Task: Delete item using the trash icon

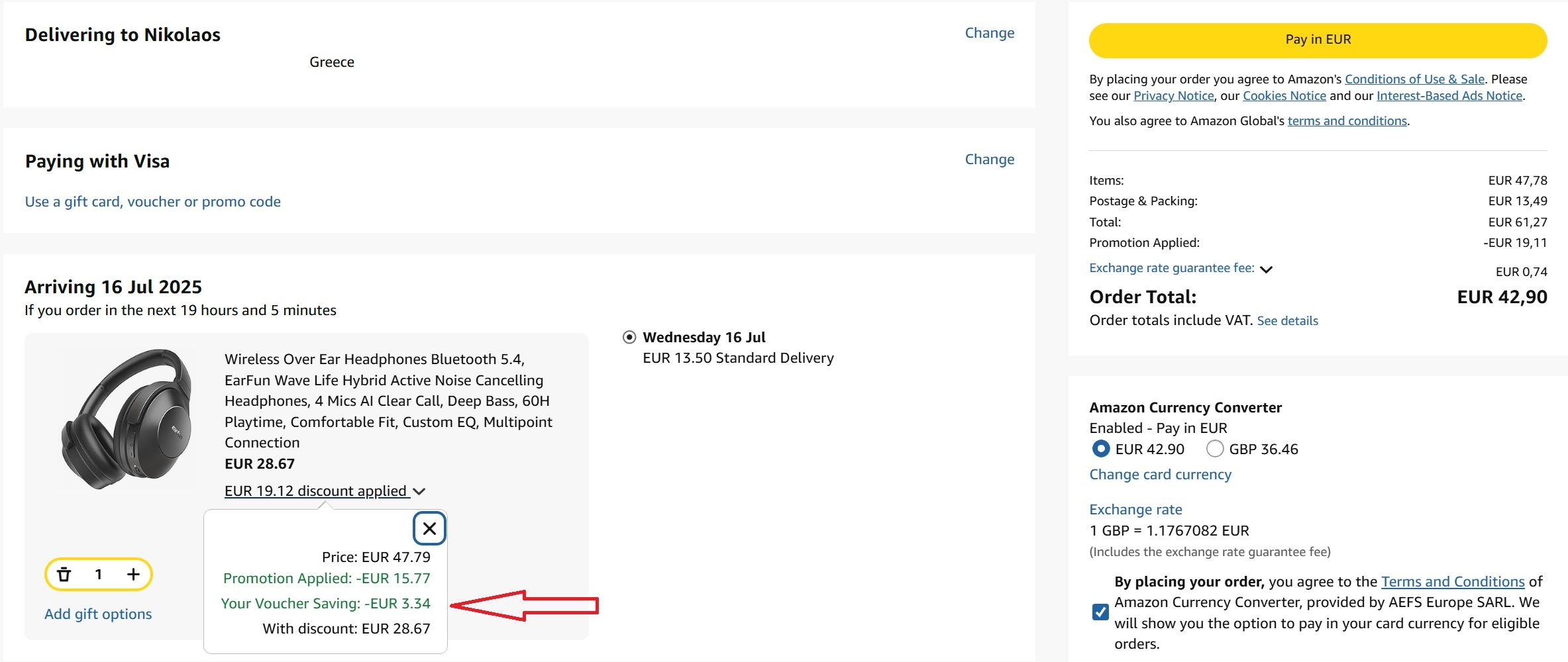Action: (x=64, y=575)
